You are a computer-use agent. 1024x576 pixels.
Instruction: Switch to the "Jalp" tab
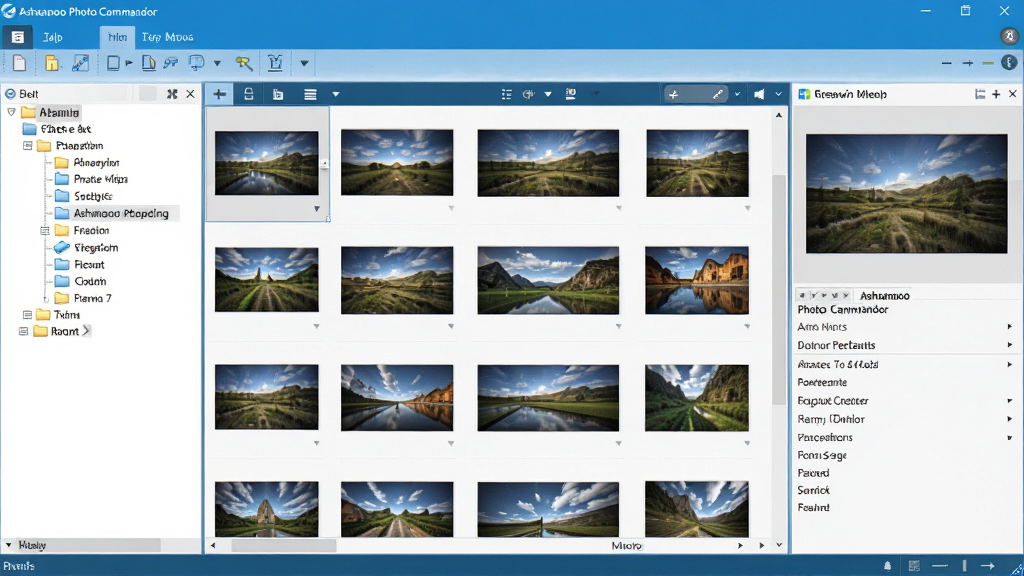tap(53, 37)
